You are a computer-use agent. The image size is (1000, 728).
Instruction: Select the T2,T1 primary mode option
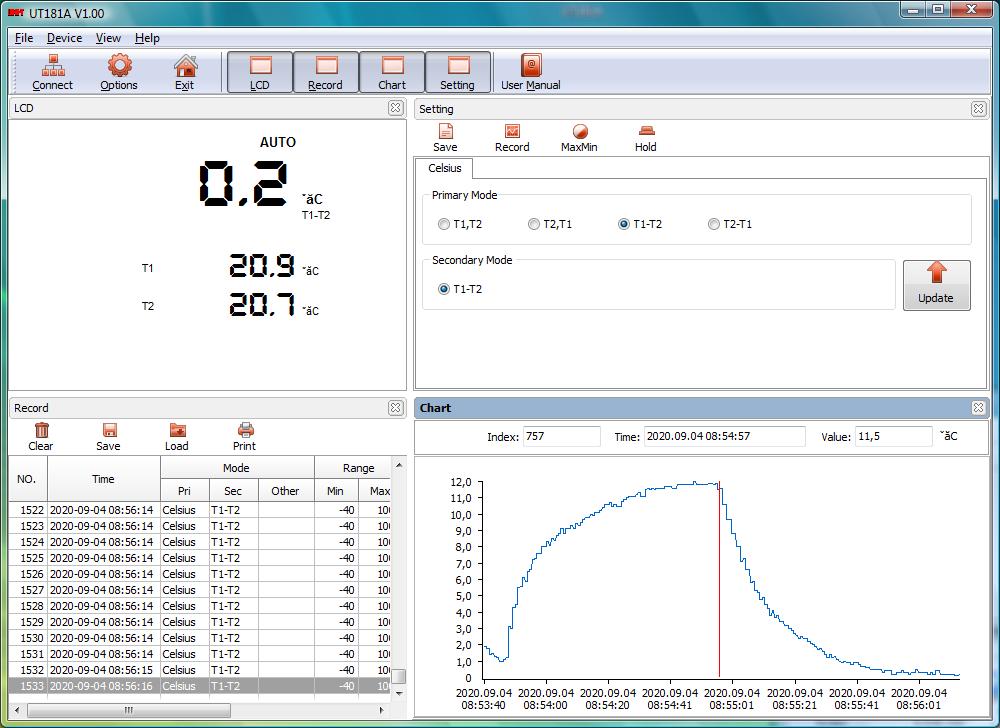click(x=534, y=224)
